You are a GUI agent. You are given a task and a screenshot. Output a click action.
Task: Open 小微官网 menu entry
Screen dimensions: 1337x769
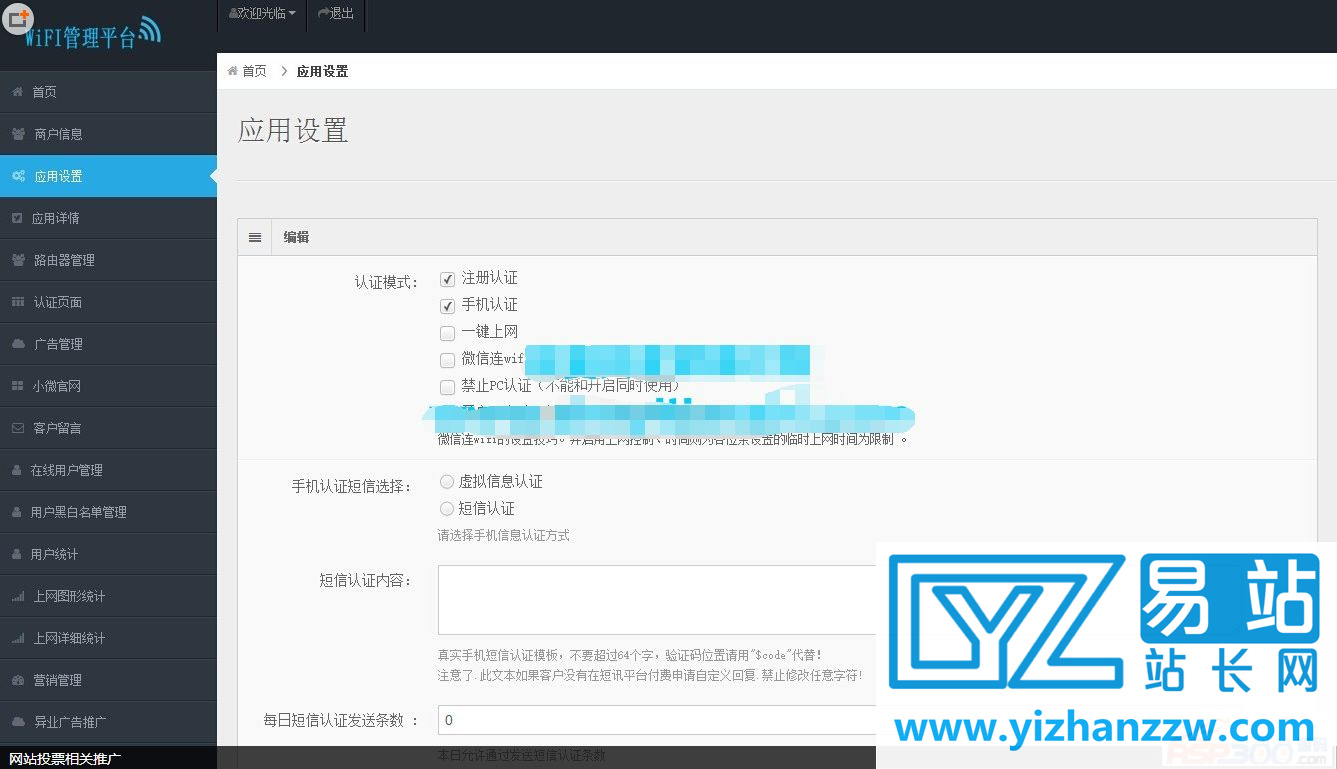click(108, 386)
